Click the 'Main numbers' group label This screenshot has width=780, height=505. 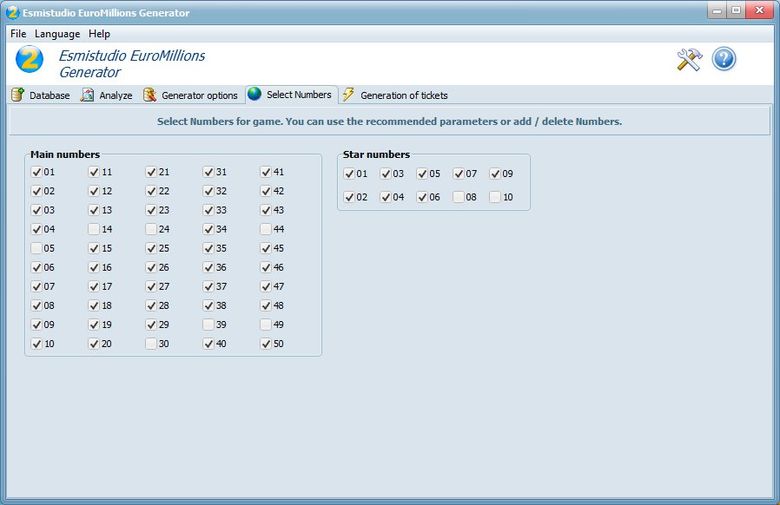65,155
